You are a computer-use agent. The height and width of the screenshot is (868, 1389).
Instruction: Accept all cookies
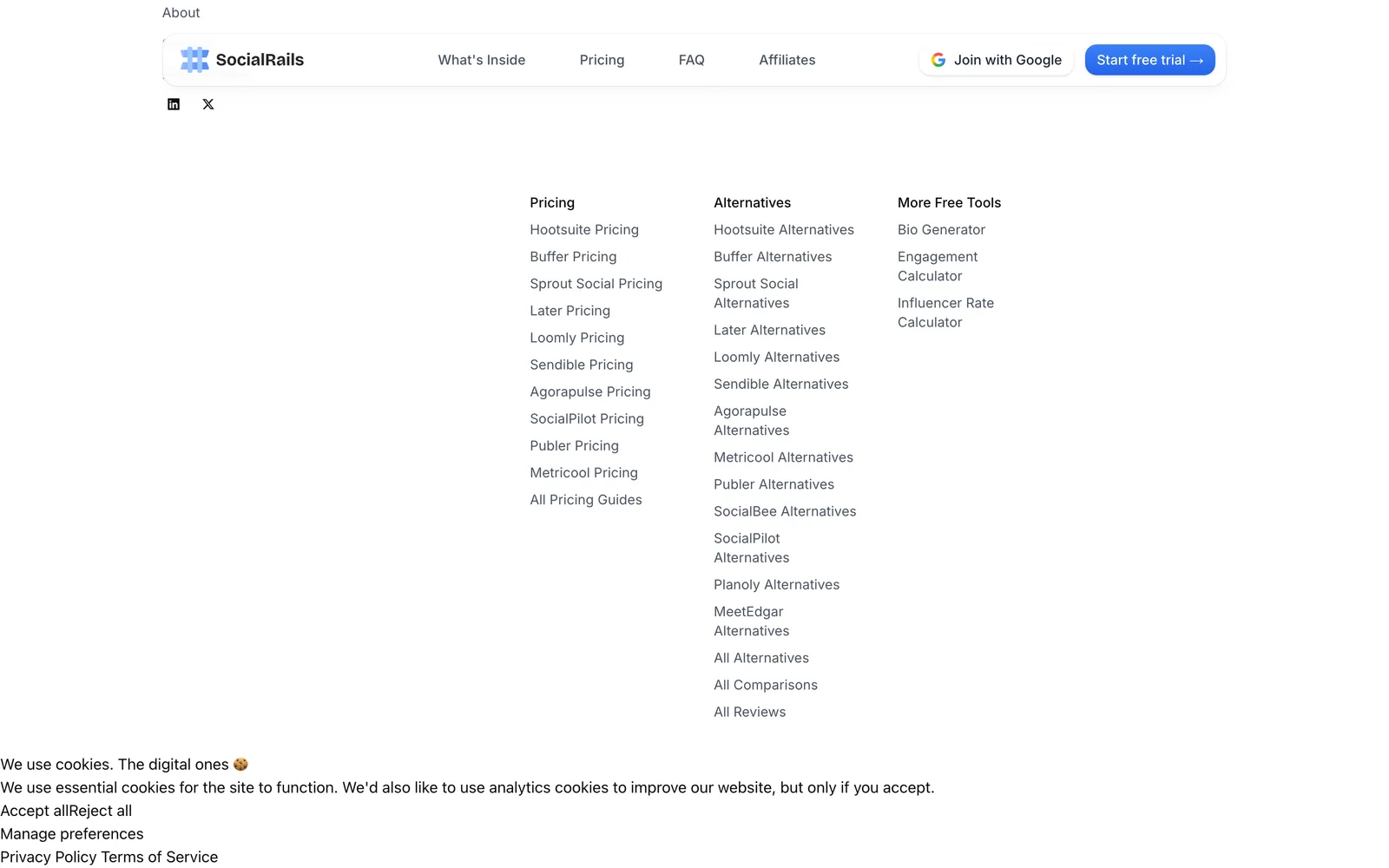tap(34, 811)
